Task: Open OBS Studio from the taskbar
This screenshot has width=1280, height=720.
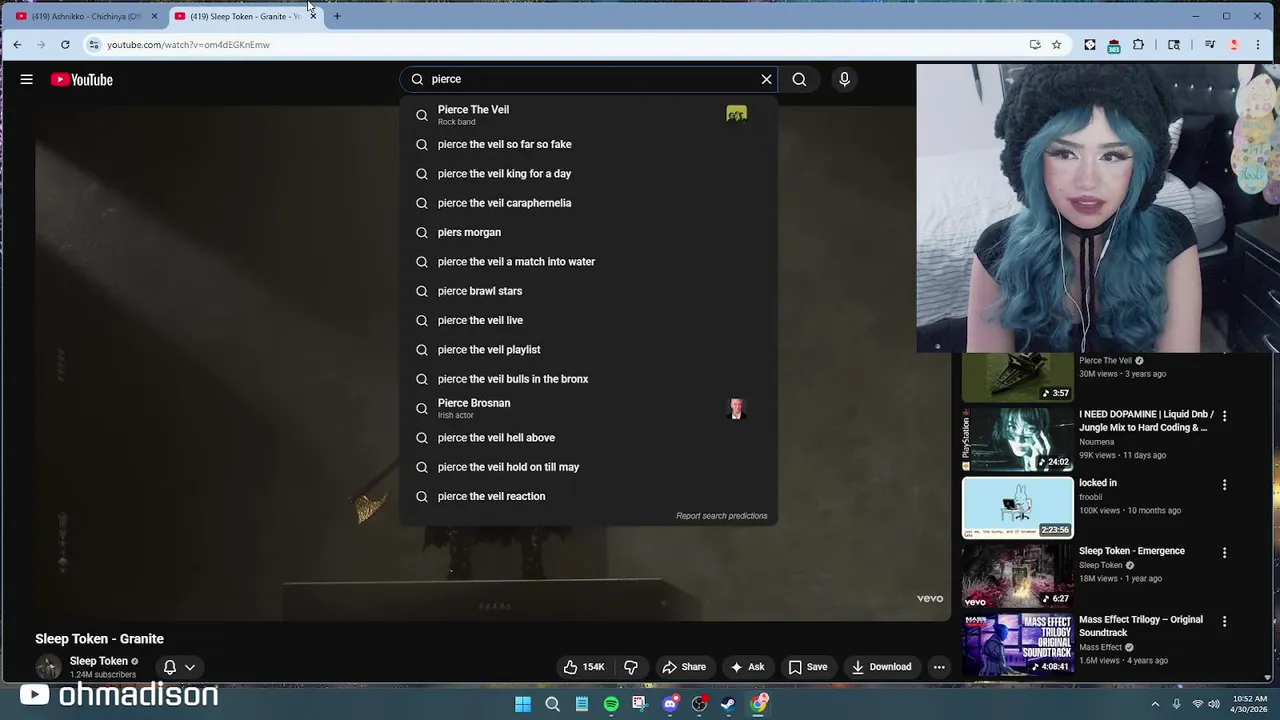Action: [699, 704]
